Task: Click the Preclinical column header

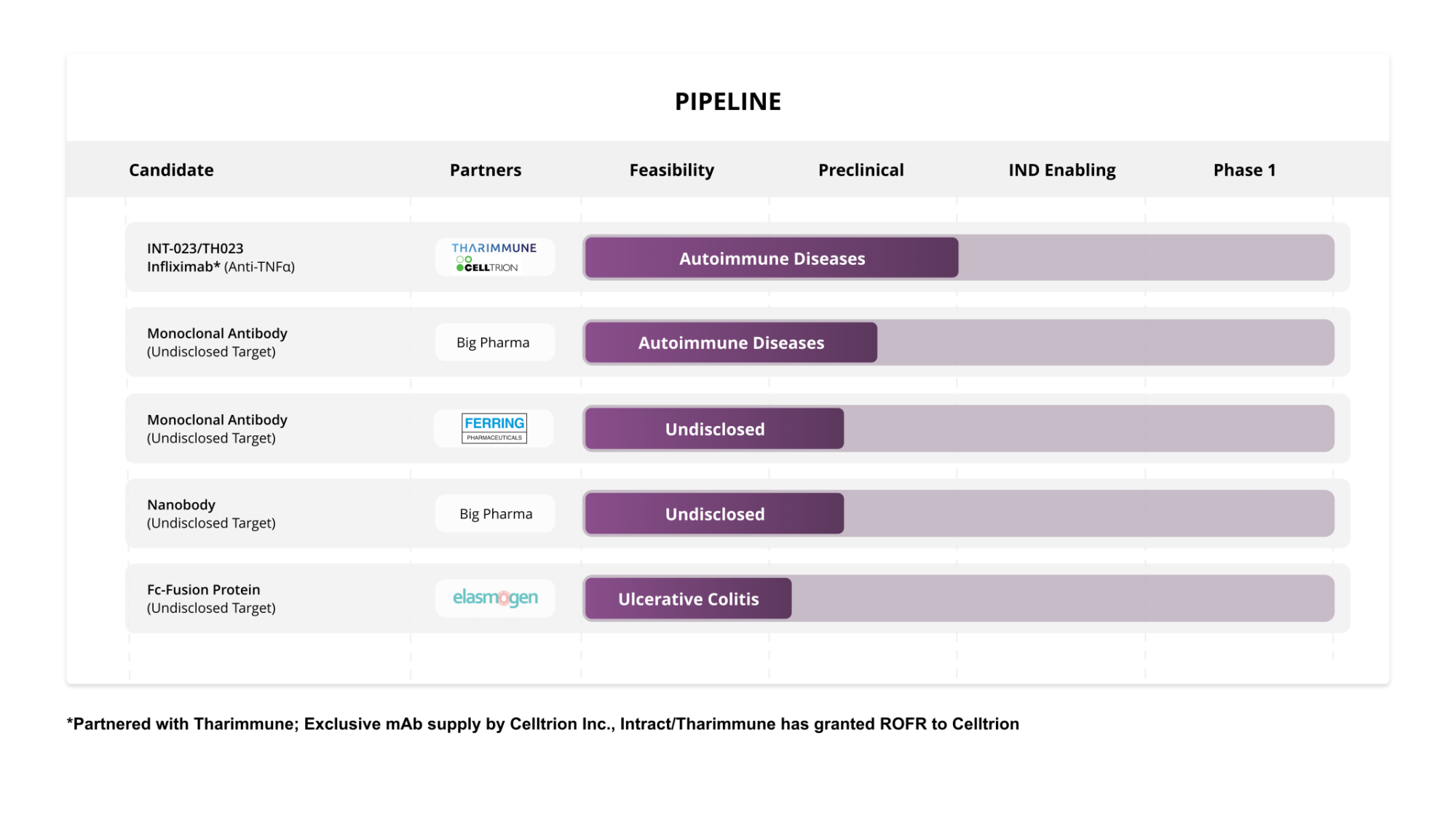Action: click(x=860, y=170)
